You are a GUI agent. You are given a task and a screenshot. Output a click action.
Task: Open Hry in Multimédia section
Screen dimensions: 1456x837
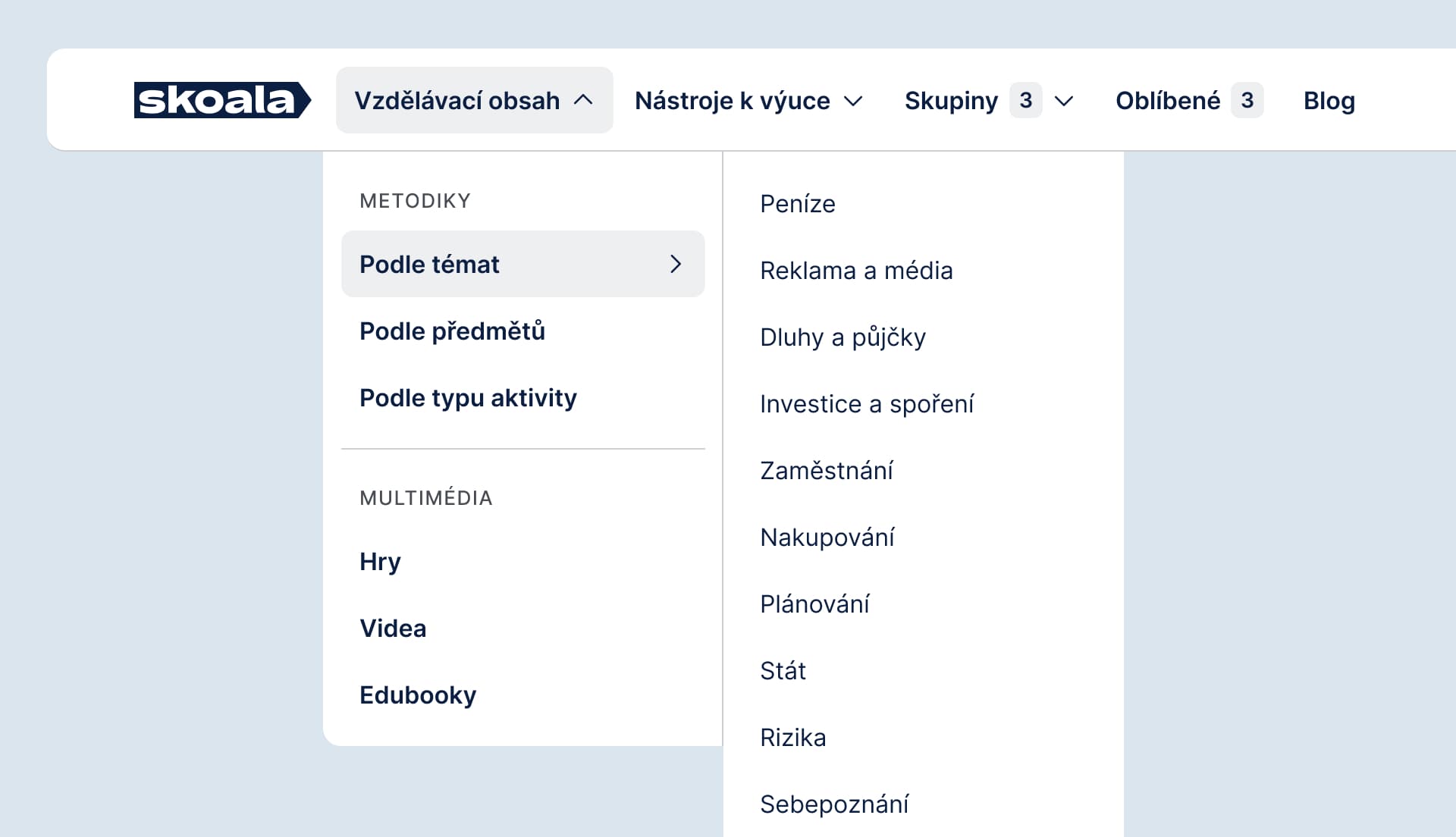(380, 562)
